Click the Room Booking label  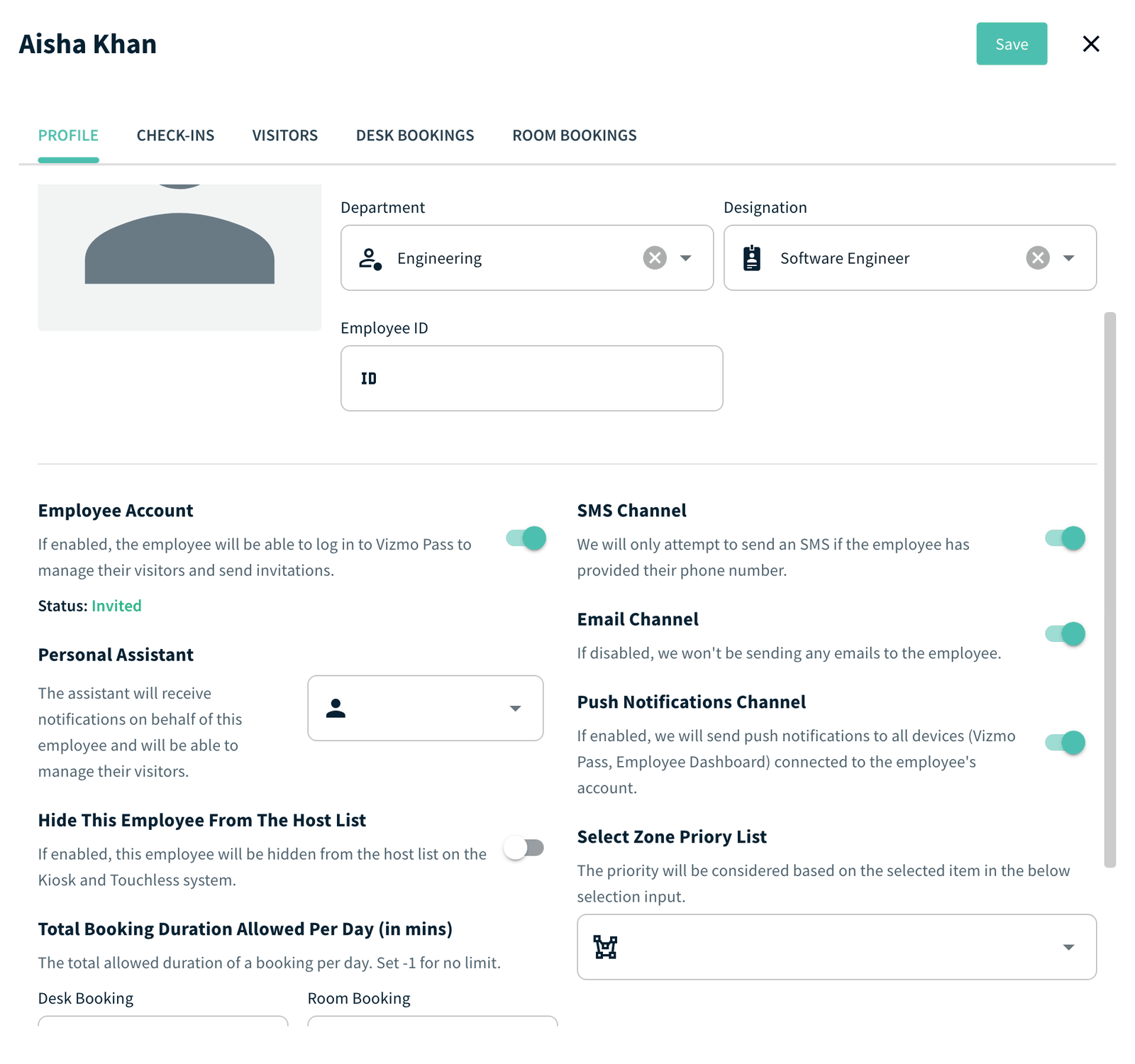(359, 998)
